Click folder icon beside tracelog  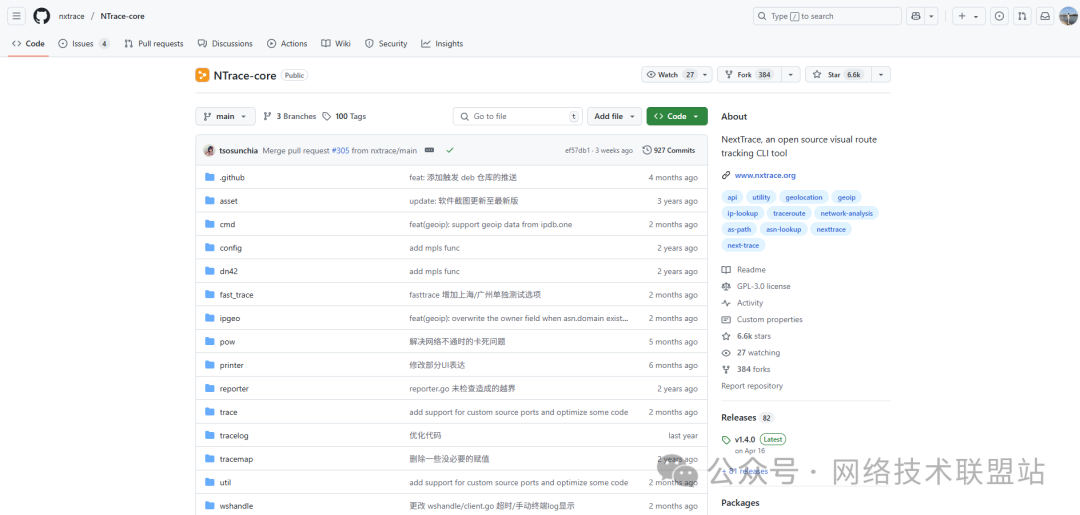coord(210,435)
